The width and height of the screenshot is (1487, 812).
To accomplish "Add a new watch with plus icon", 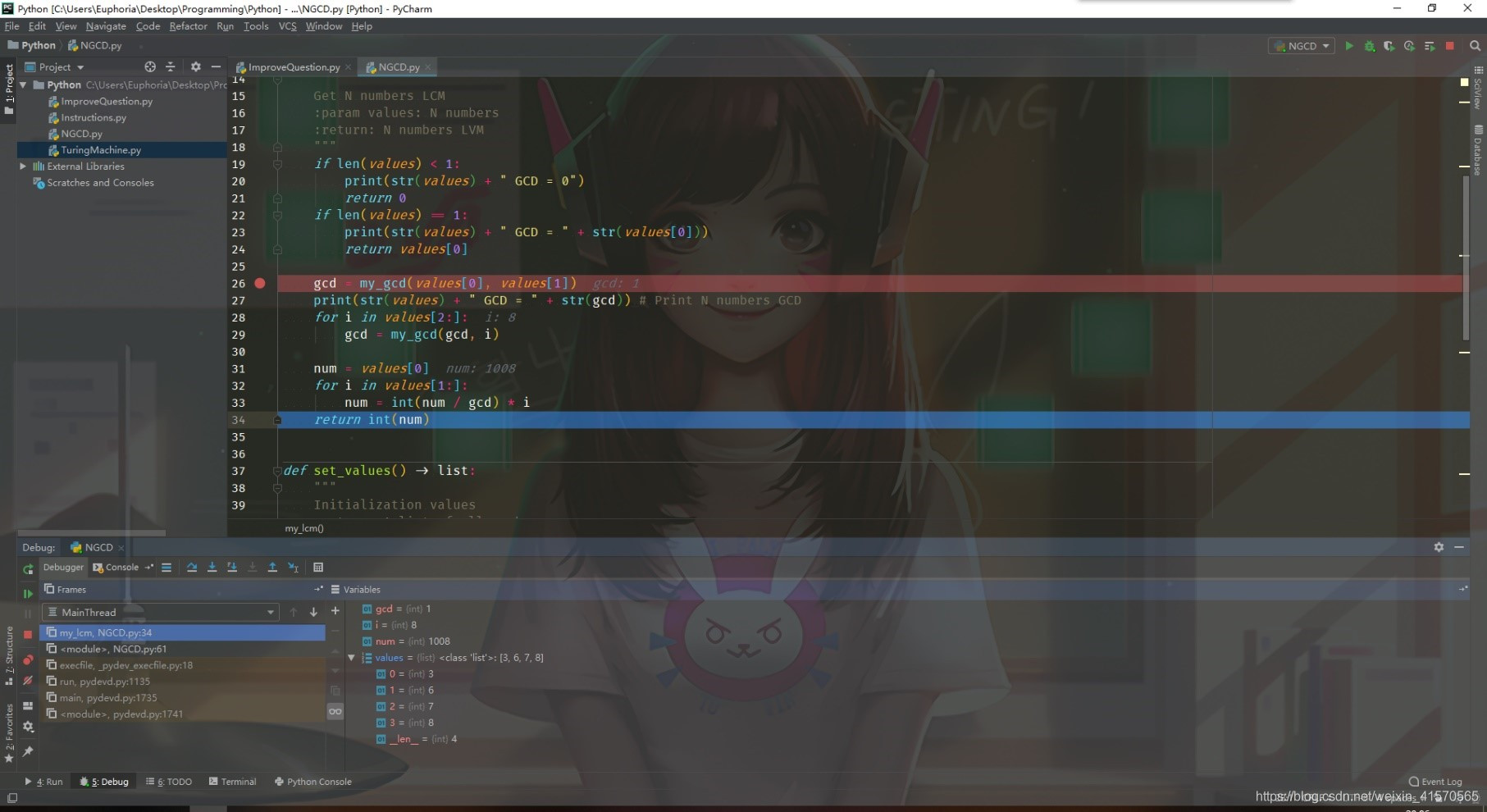I will pos(335,610).
